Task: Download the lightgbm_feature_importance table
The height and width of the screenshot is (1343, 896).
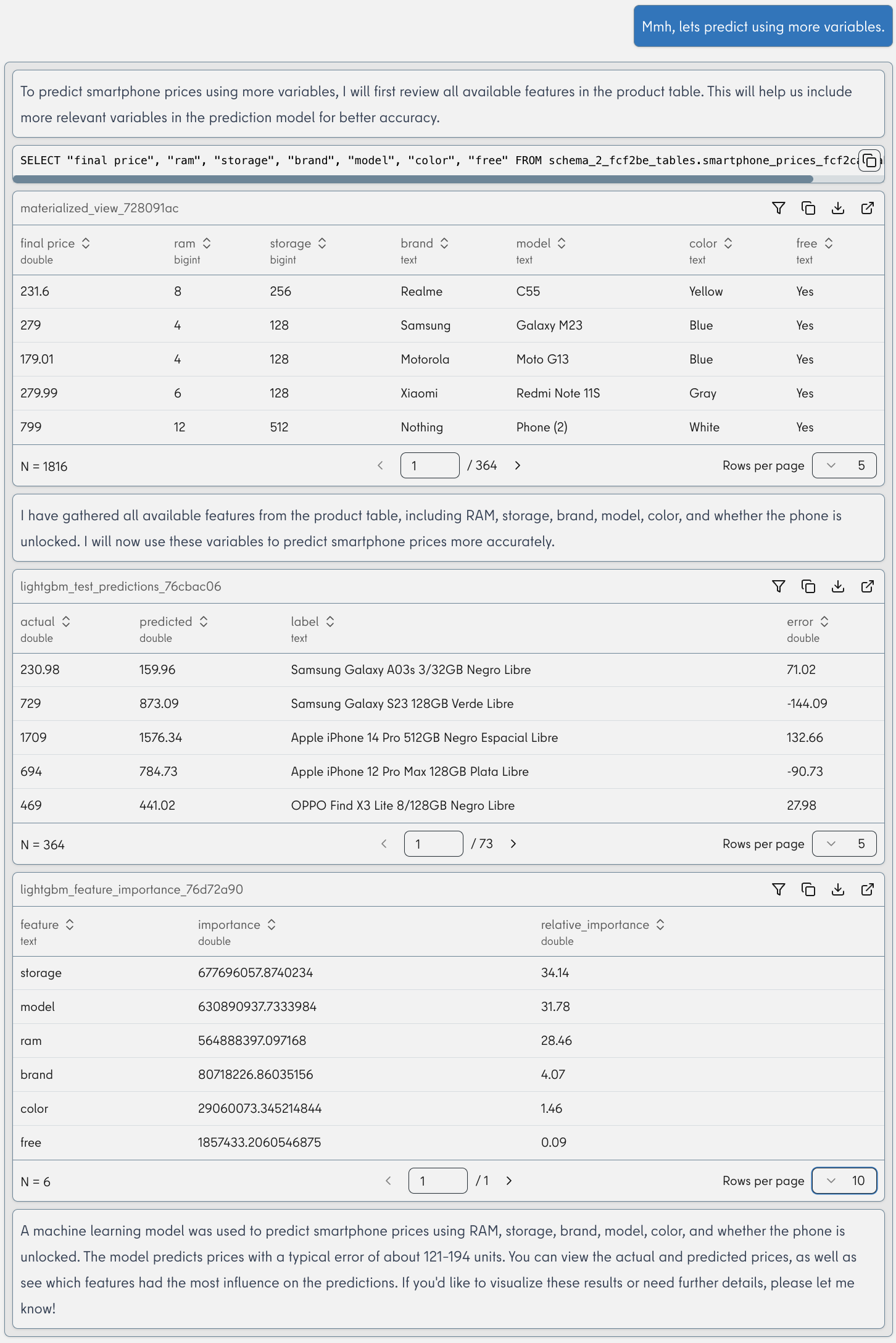Action: tap(838, 889)
